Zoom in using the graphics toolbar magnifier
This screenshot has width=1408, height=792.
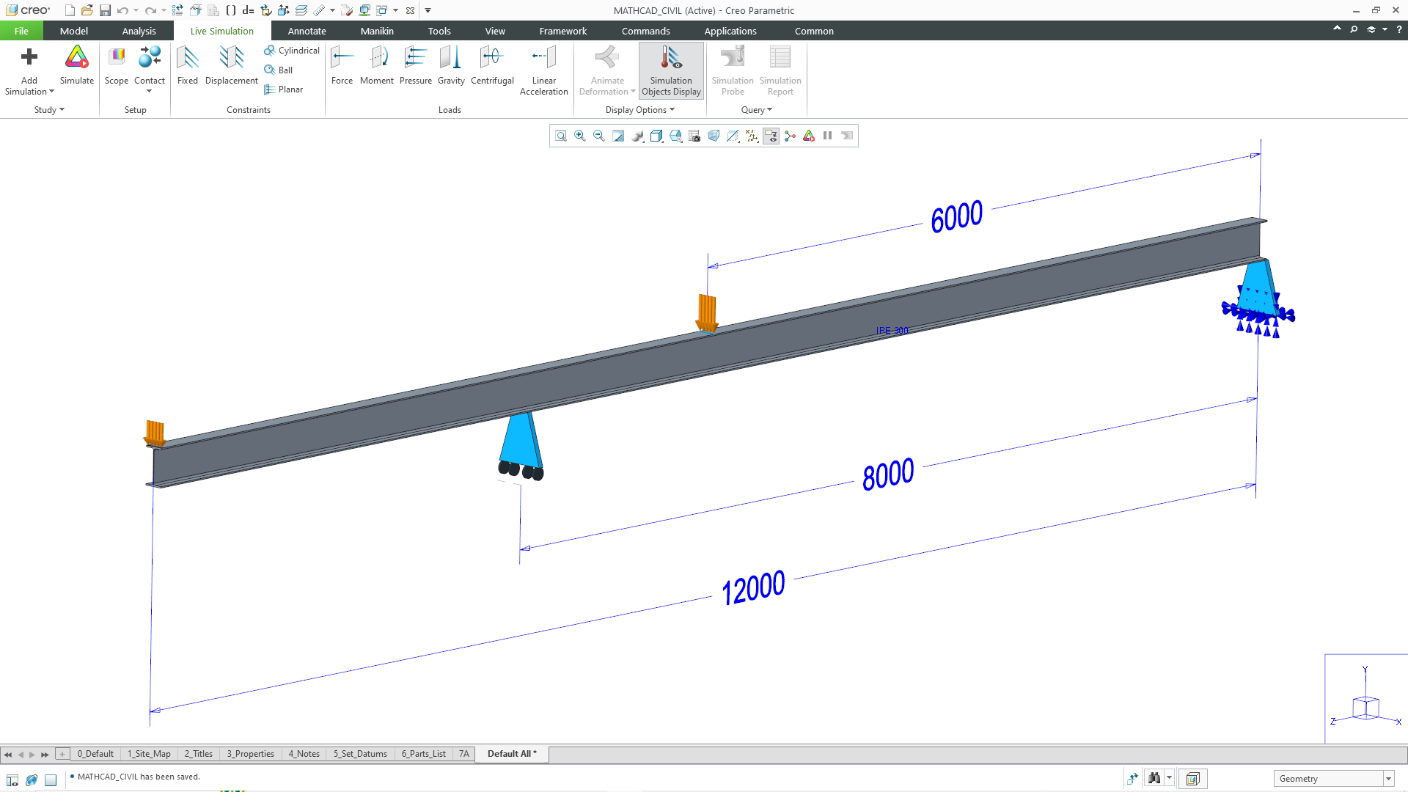pyautogui.click(x=580, y=135)
